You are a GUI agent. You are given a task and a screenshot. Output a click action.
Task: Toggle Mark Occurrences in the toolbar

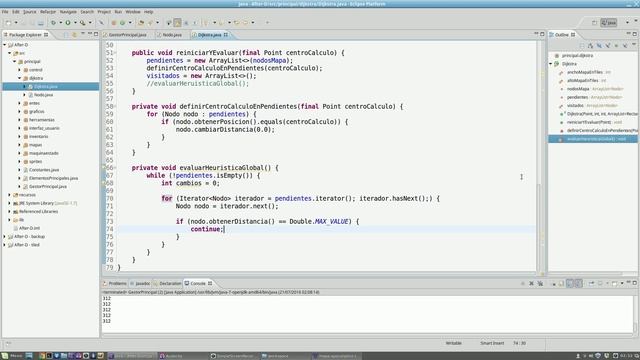pyautogui.click(x=177, y=23)
